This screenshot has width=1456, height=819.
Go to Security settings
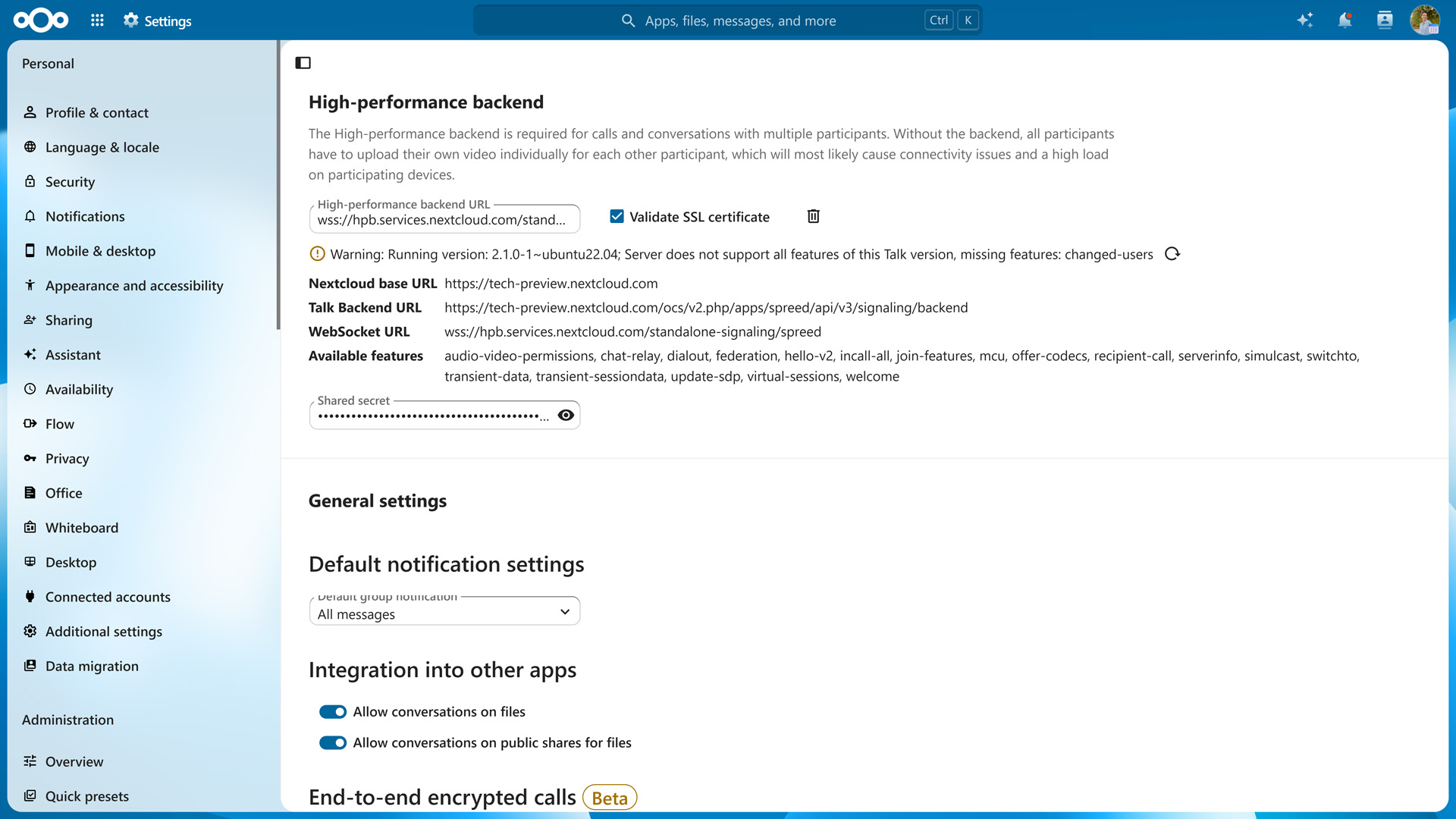143,182
